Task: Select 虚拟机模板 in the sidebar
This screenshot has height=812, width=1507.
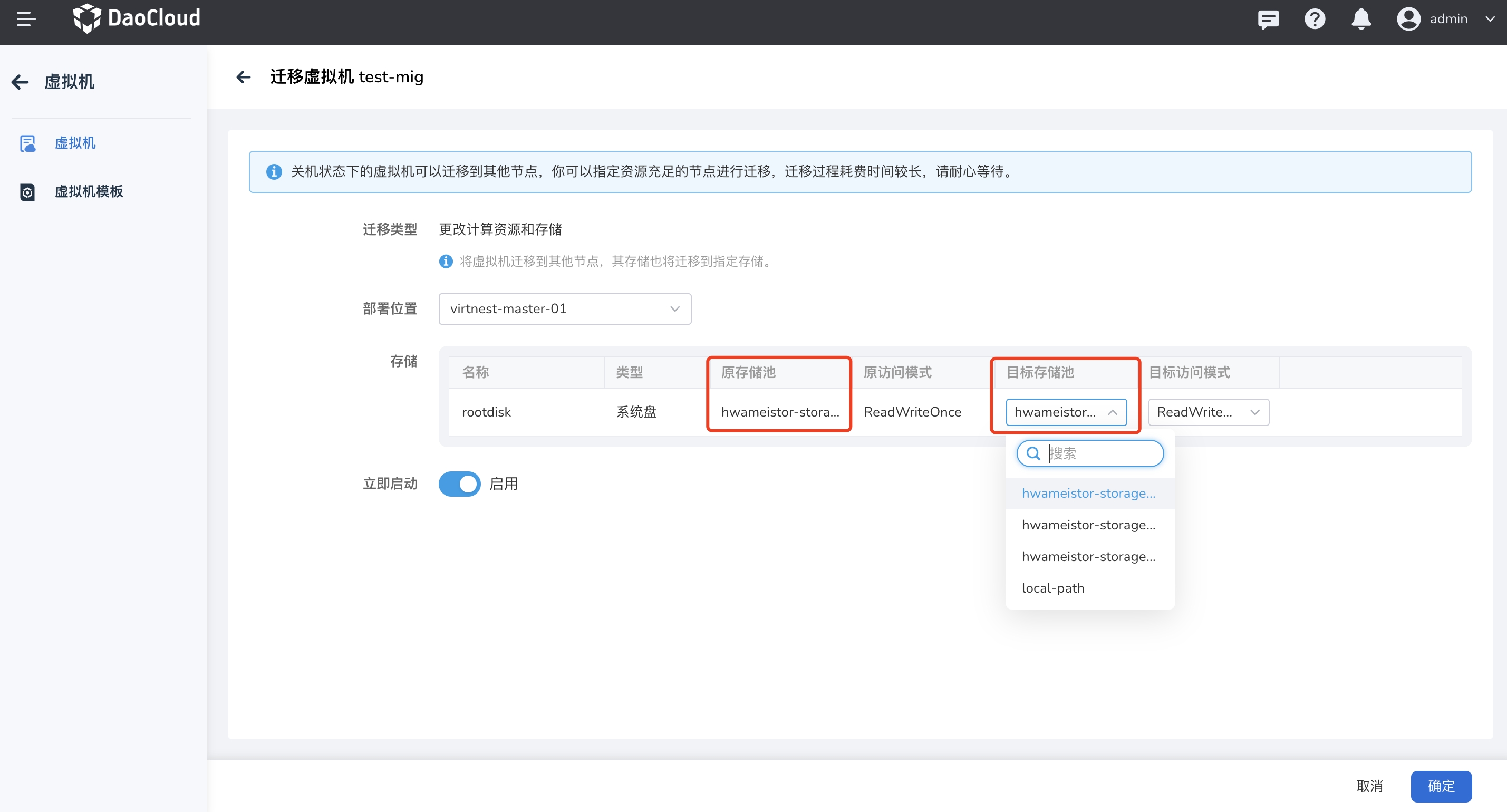Action: (89, 192)
